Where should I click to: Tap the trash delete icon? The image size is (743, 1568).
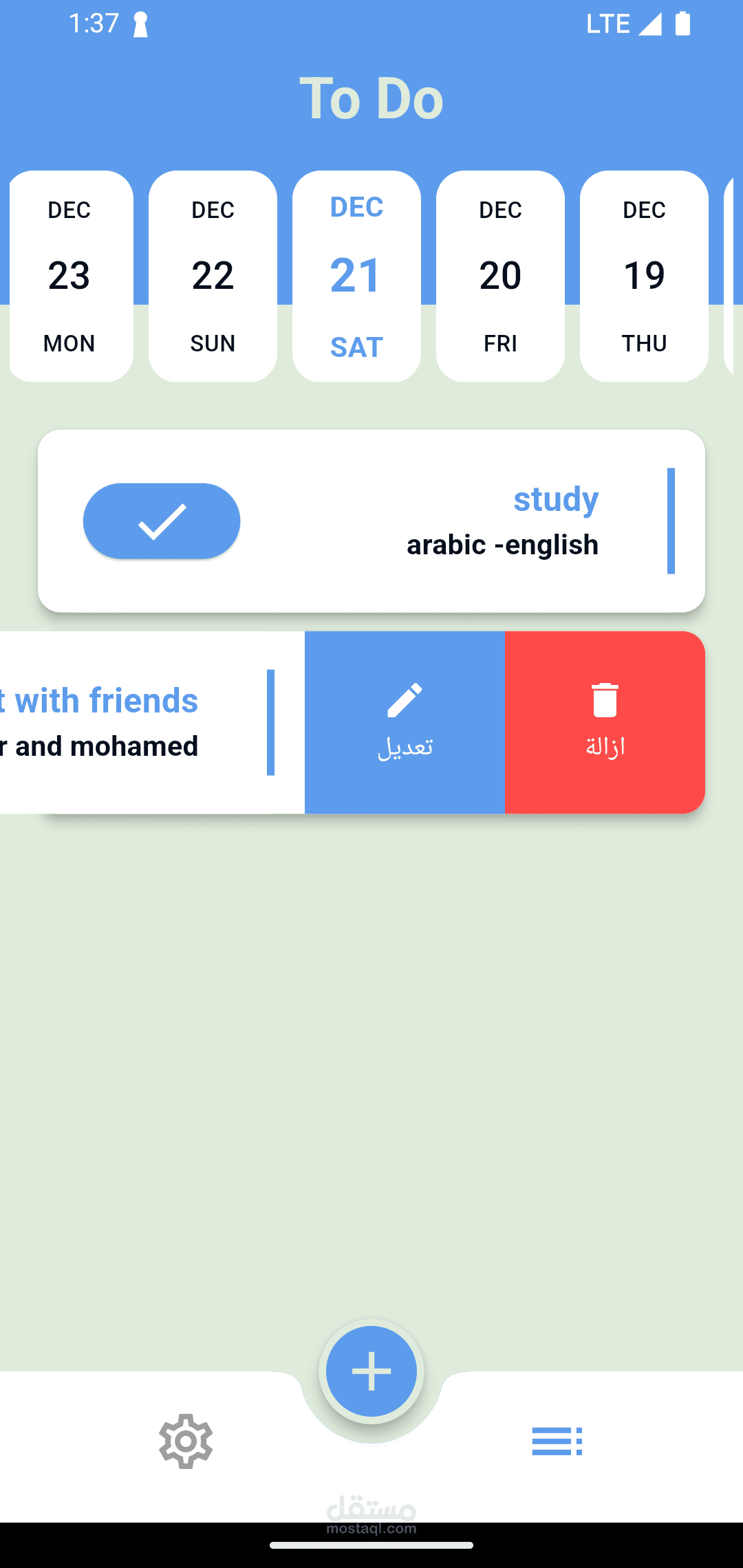[605, 700]
